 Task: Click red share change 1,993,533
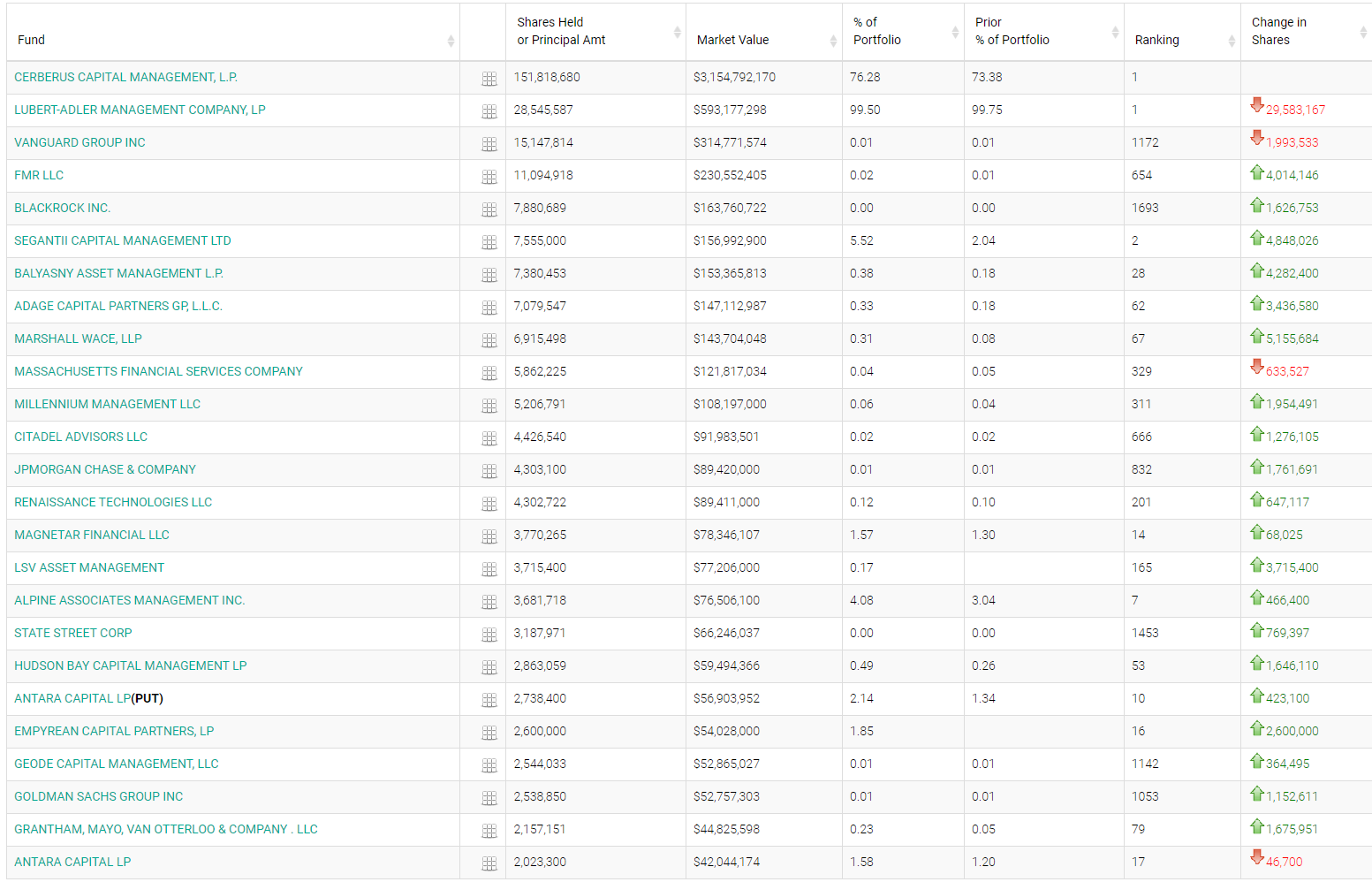pos(1292,142)
